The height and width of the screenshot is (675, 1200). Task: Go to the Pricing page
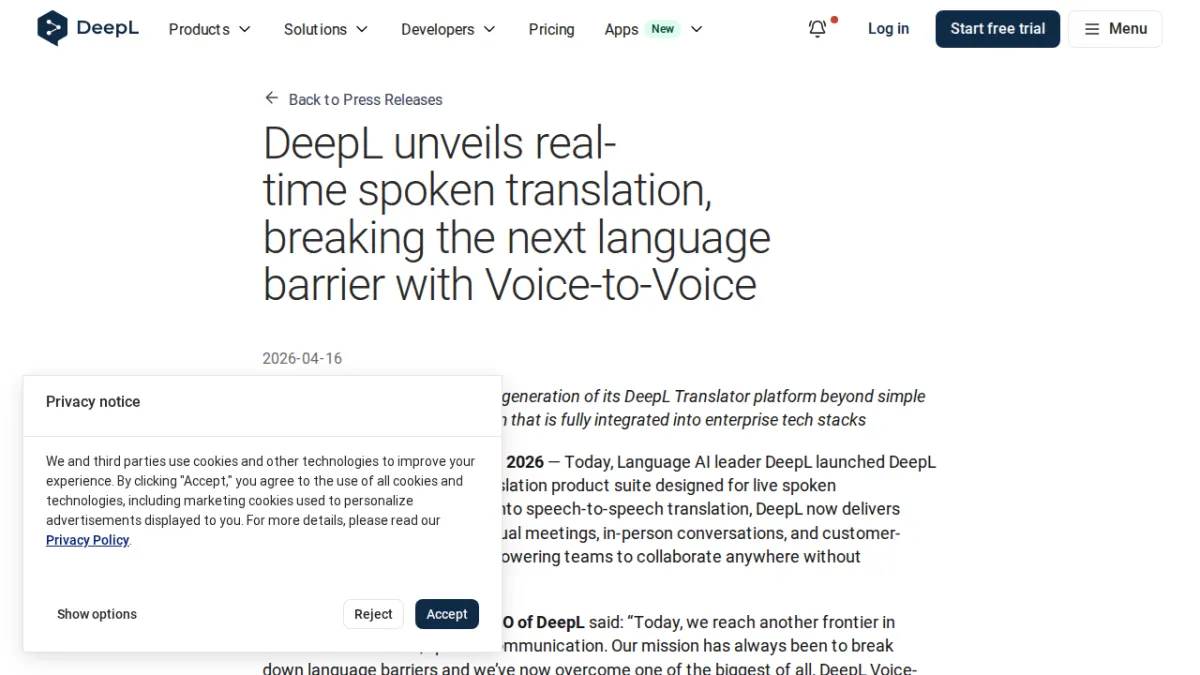551,29
